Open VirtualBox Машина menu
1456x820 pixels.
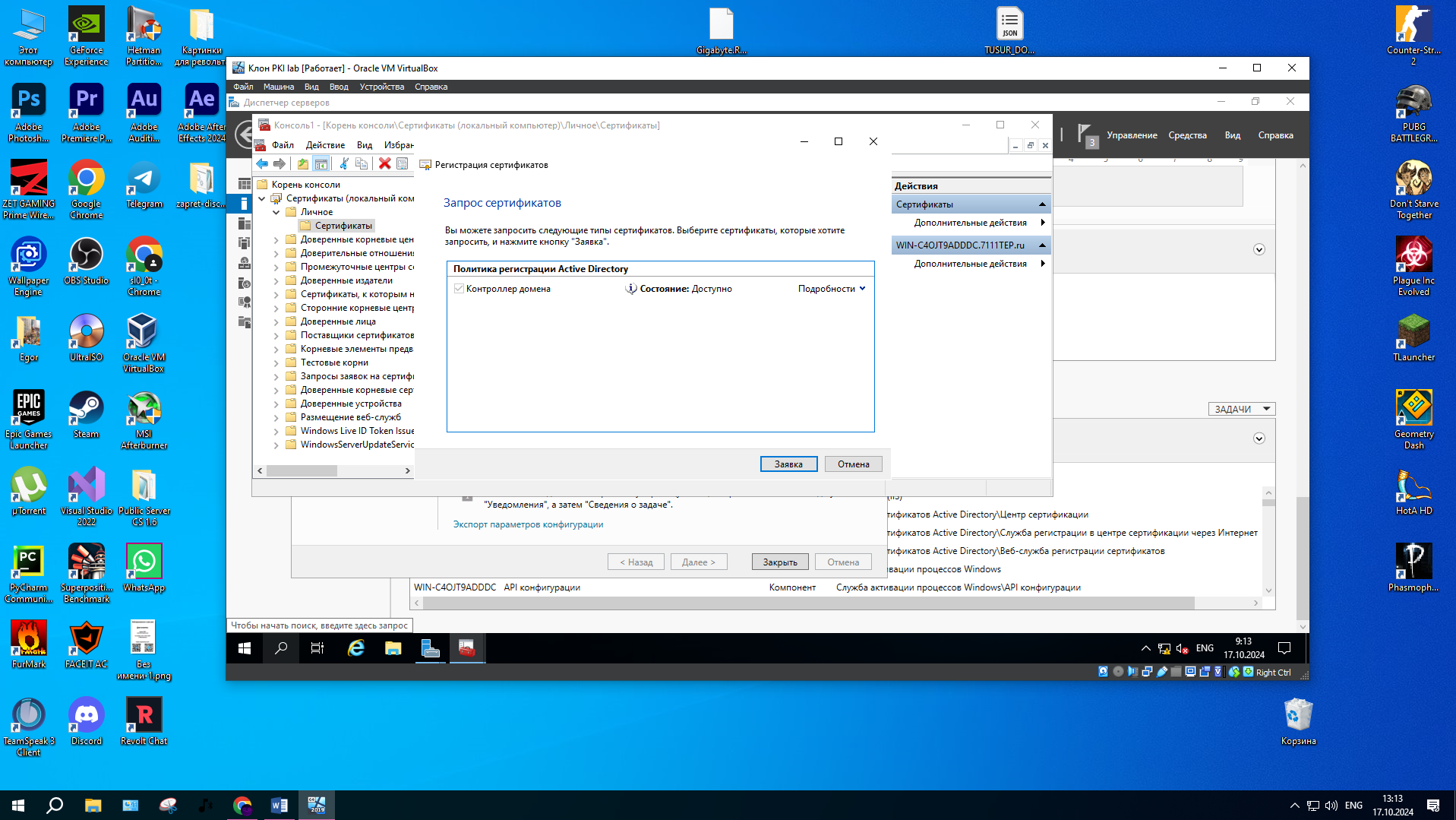click(x=279, y=87)
